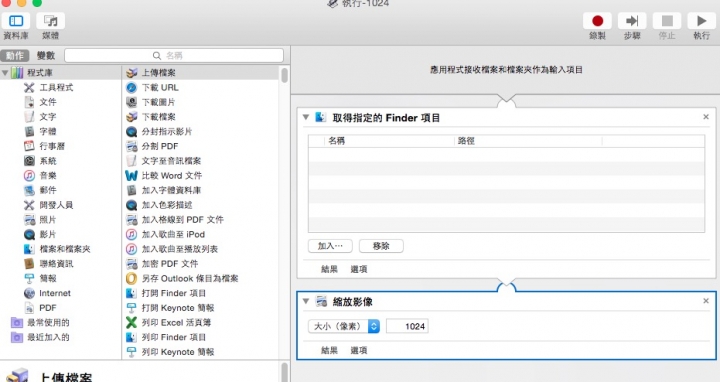Screen dimensions: 720x382
Task: Select the 開發人員 developer category
Action: (56, 205)
